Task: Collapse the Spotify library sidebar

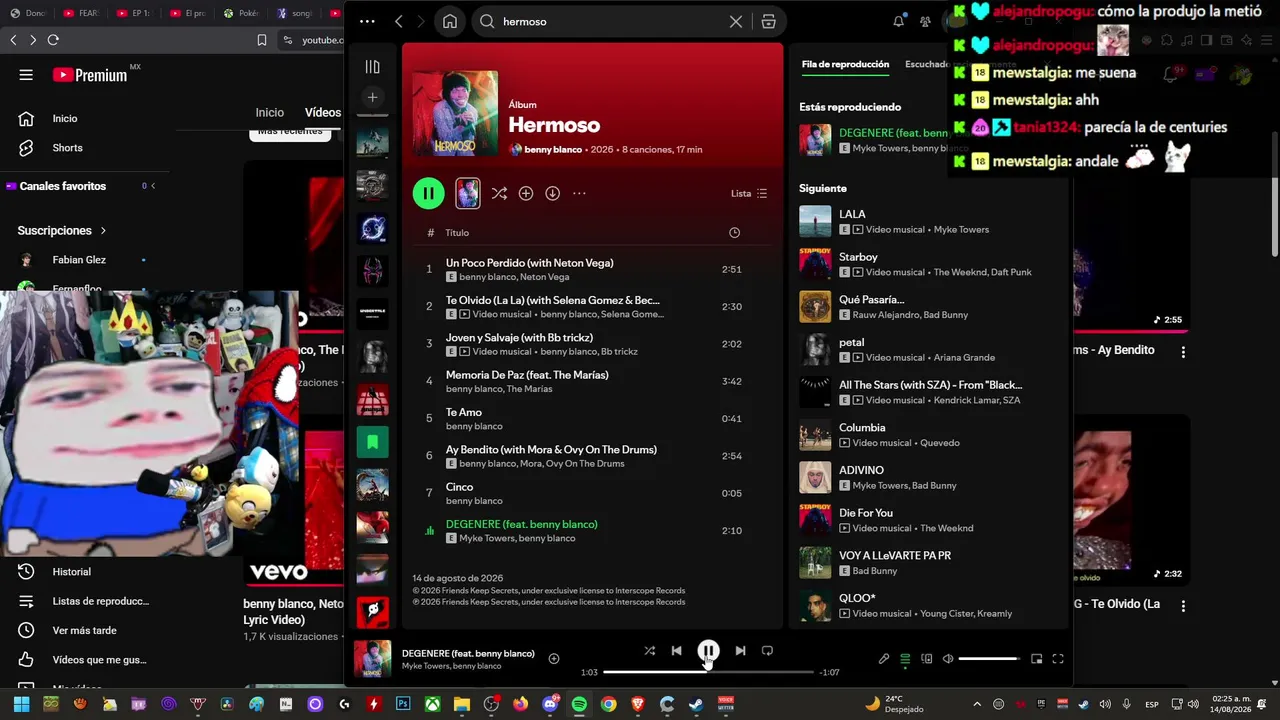Action: (372, 67)
